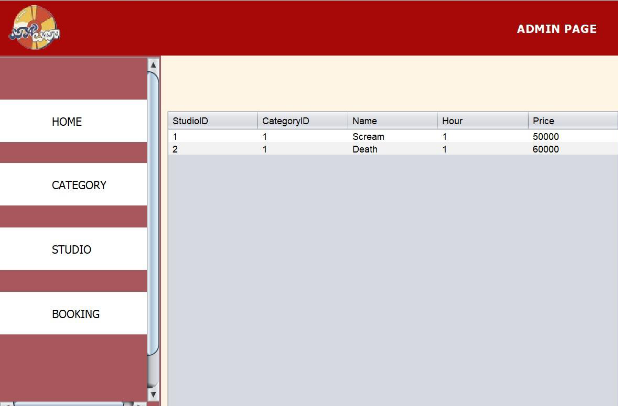Image resolution: width=618 pixels, height=406 pixels.
Task: Open the STUDIO menu item
Action: [x=71, y=250]
